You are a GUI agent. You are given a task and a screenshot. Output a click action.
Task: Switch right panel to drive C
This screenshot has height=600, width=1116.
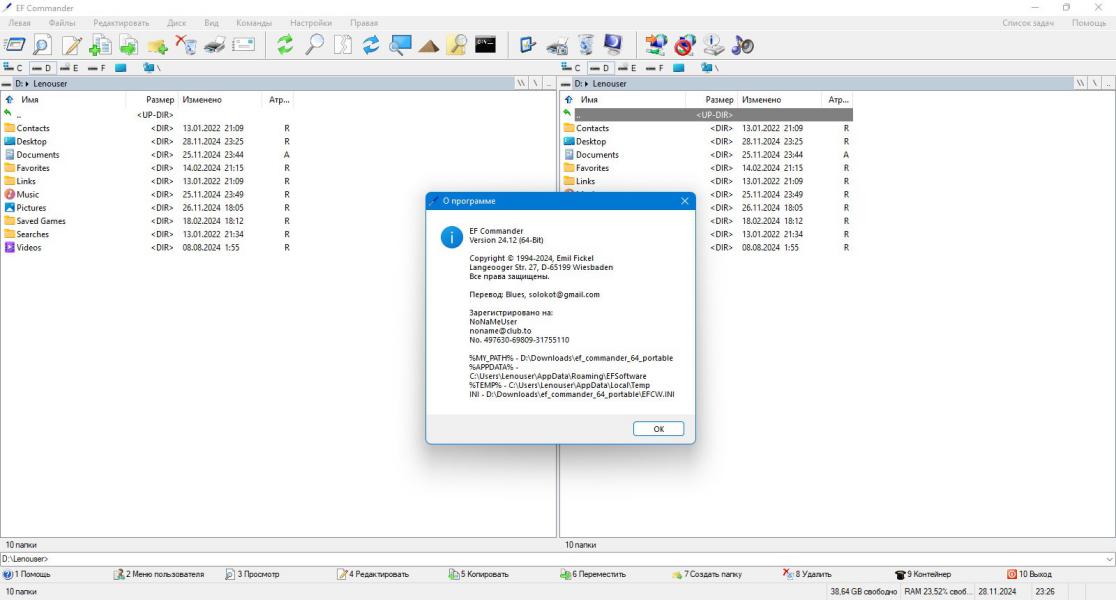pos(572,68)
